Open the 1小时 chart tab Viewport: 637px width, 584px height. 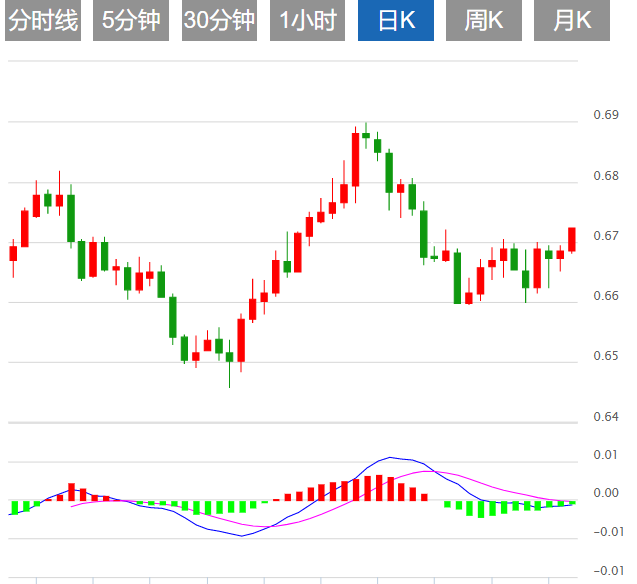pyautogui.click(x=308, y=20)
